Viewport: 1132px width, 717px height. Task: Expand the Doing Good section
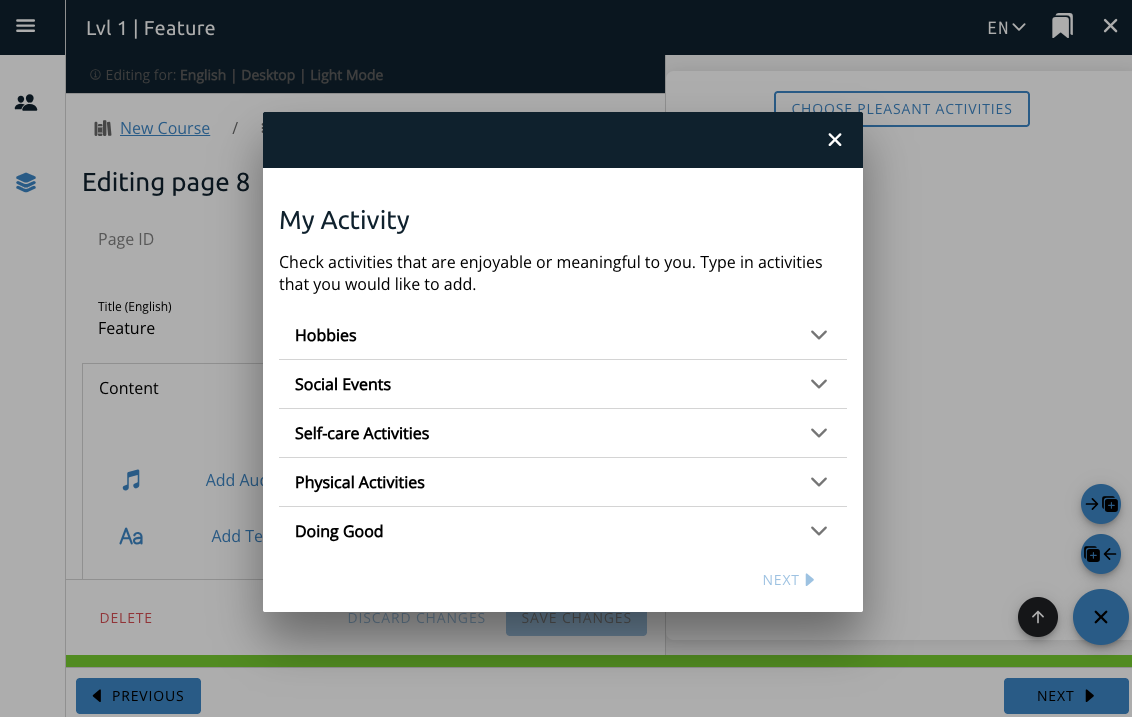(x=562, y=531)
